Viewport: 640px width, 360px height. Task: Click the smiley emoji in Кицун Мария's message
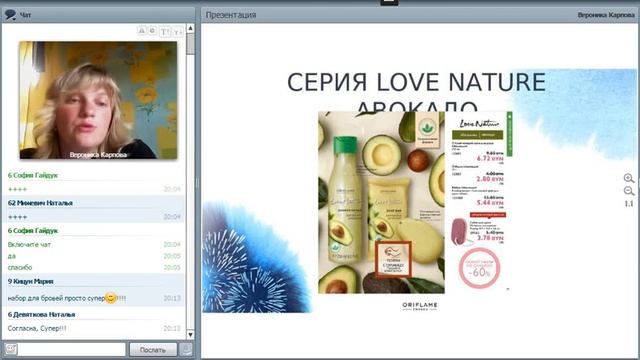click(x=111, y=298)
